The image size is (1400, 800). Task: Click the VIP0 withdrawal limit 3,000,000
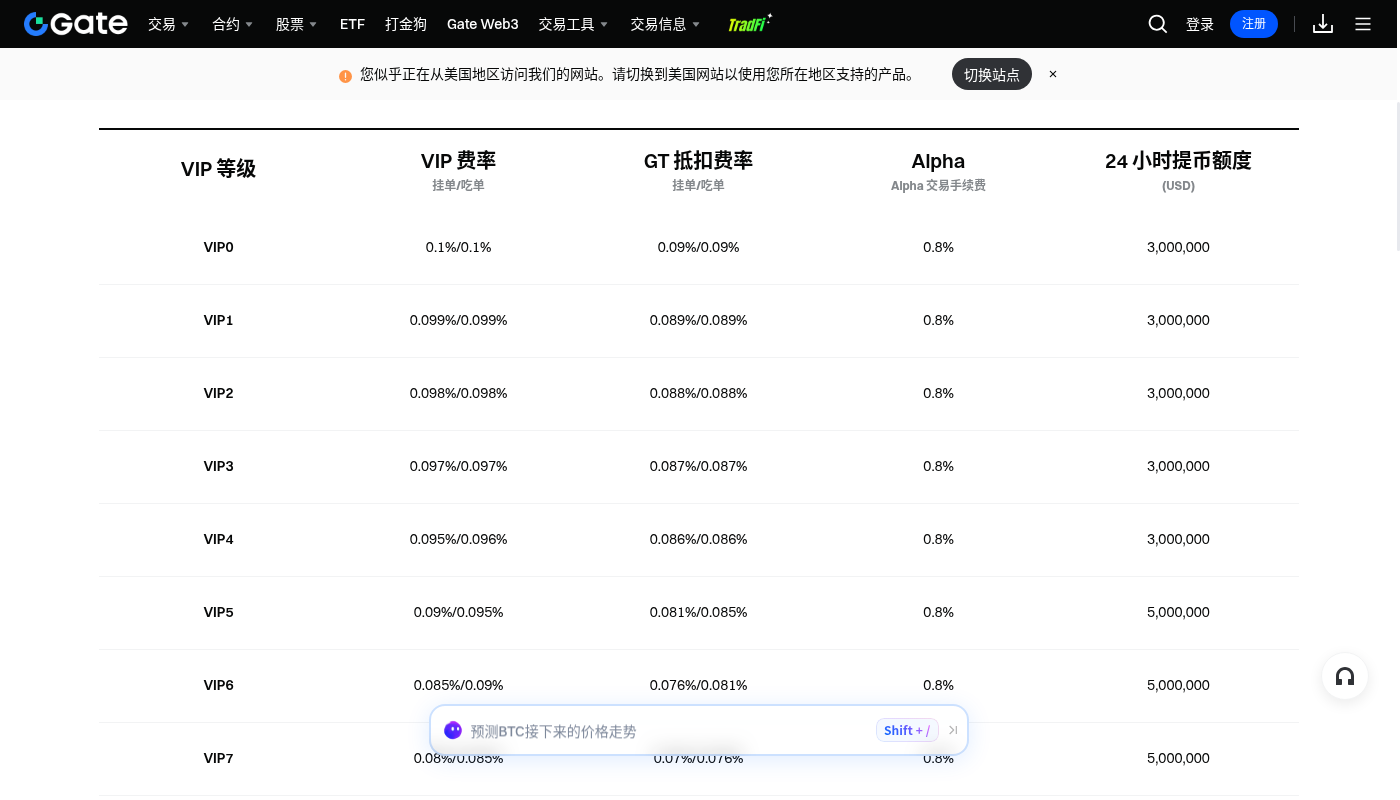1178,247
